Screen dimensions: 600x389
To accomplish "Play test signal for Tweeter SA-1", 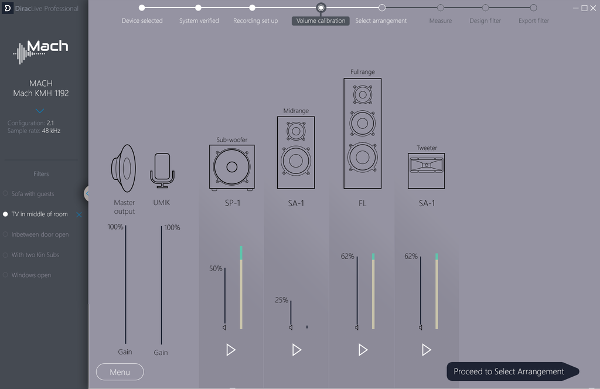I will (426, 350).
